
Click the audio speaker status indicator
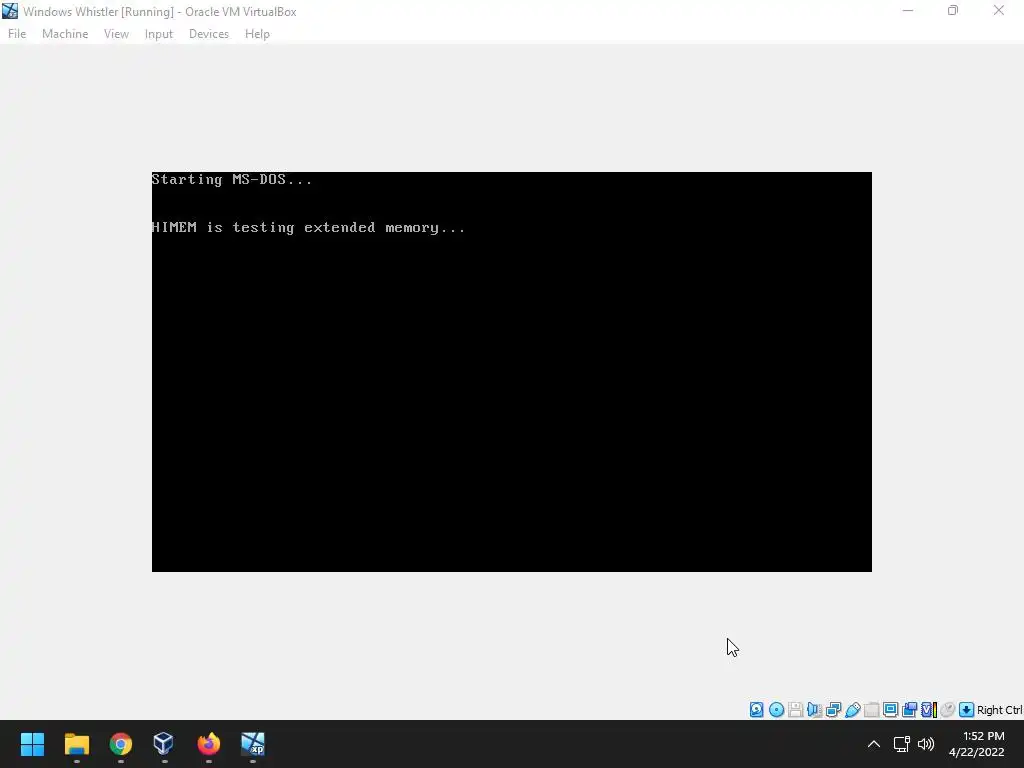(x=814, y=710)
